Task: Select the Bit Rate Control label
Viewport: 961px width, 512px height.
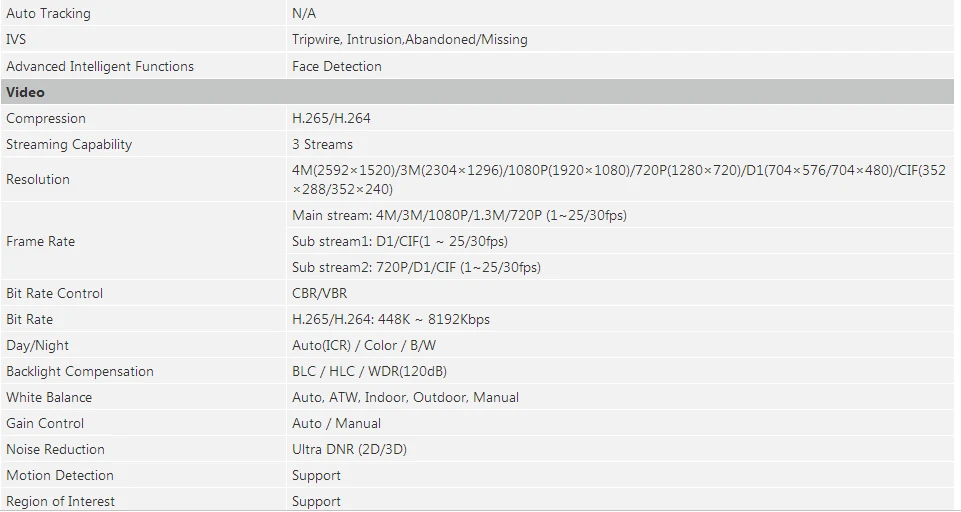Action: 55,293
